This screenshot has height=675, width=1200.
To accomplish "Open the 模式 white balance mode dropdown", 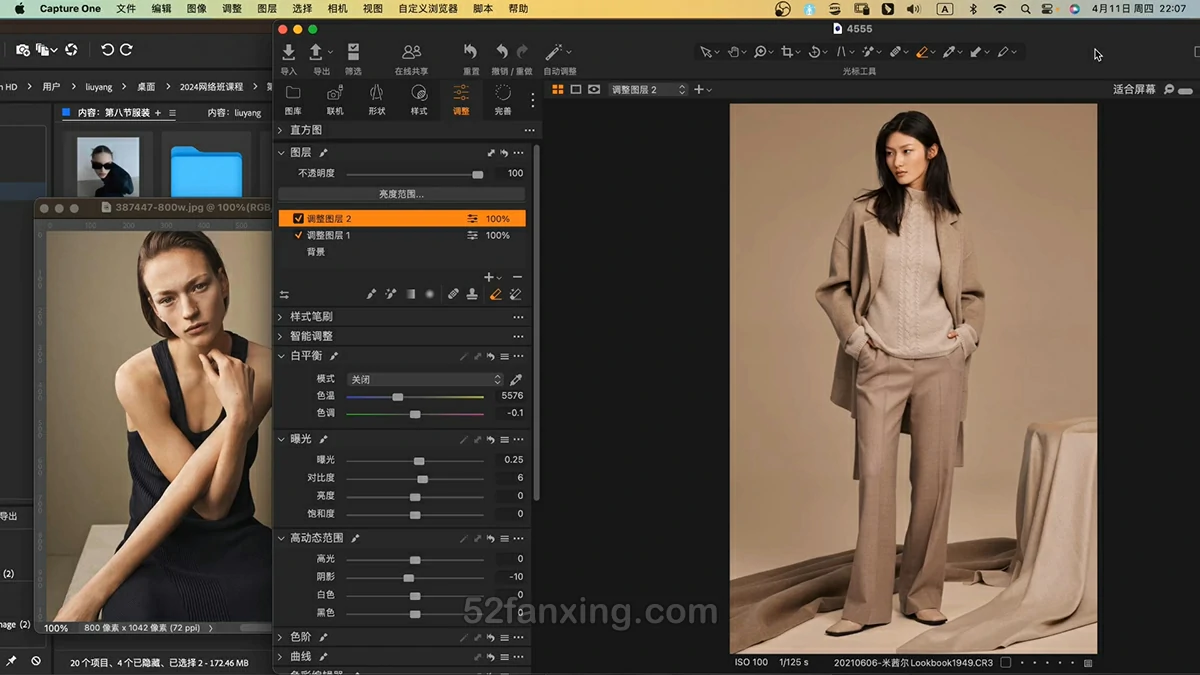I will click(x=425, y=380).
